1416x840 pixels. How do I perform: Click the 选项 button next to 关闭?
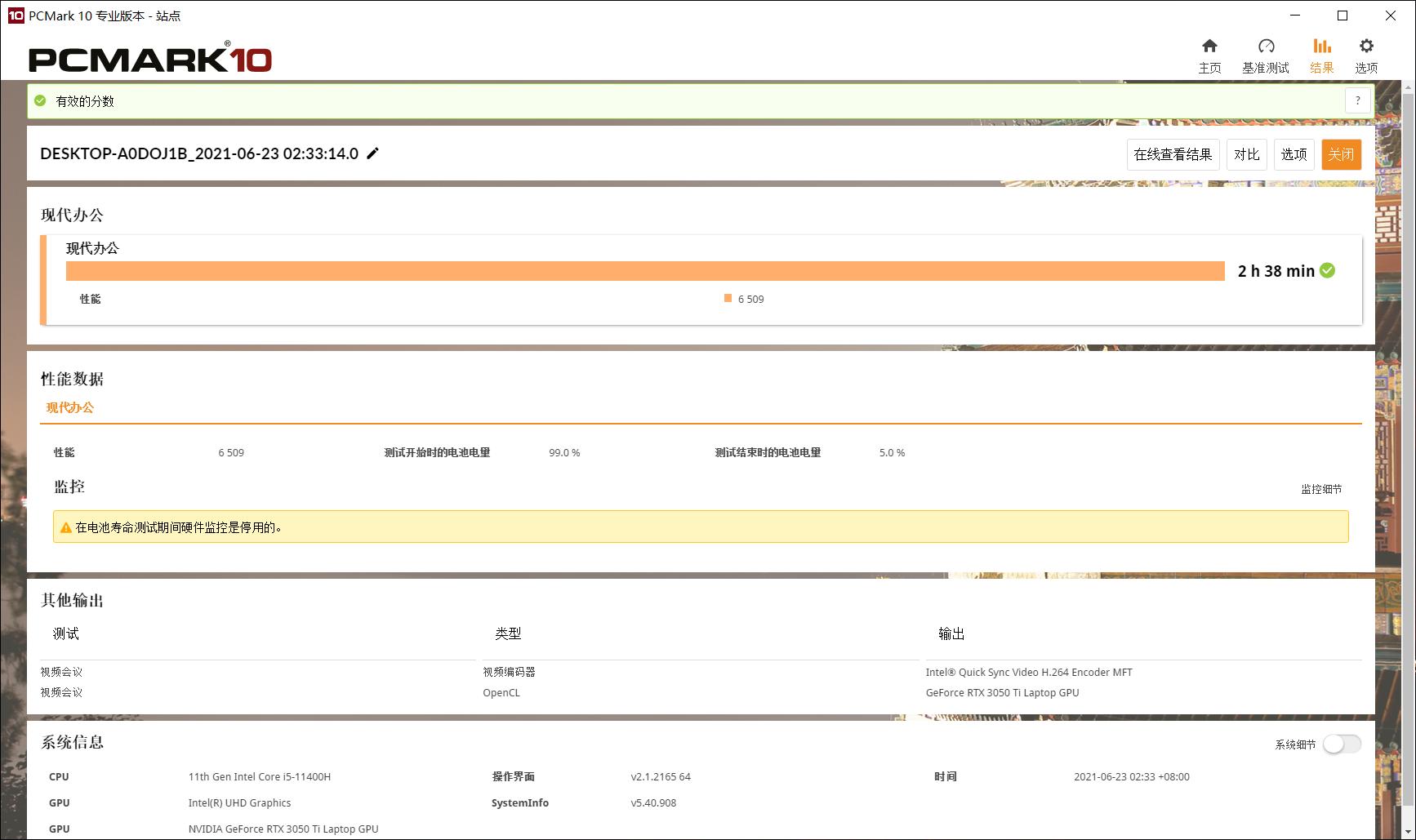click(x=1294, y=154)
